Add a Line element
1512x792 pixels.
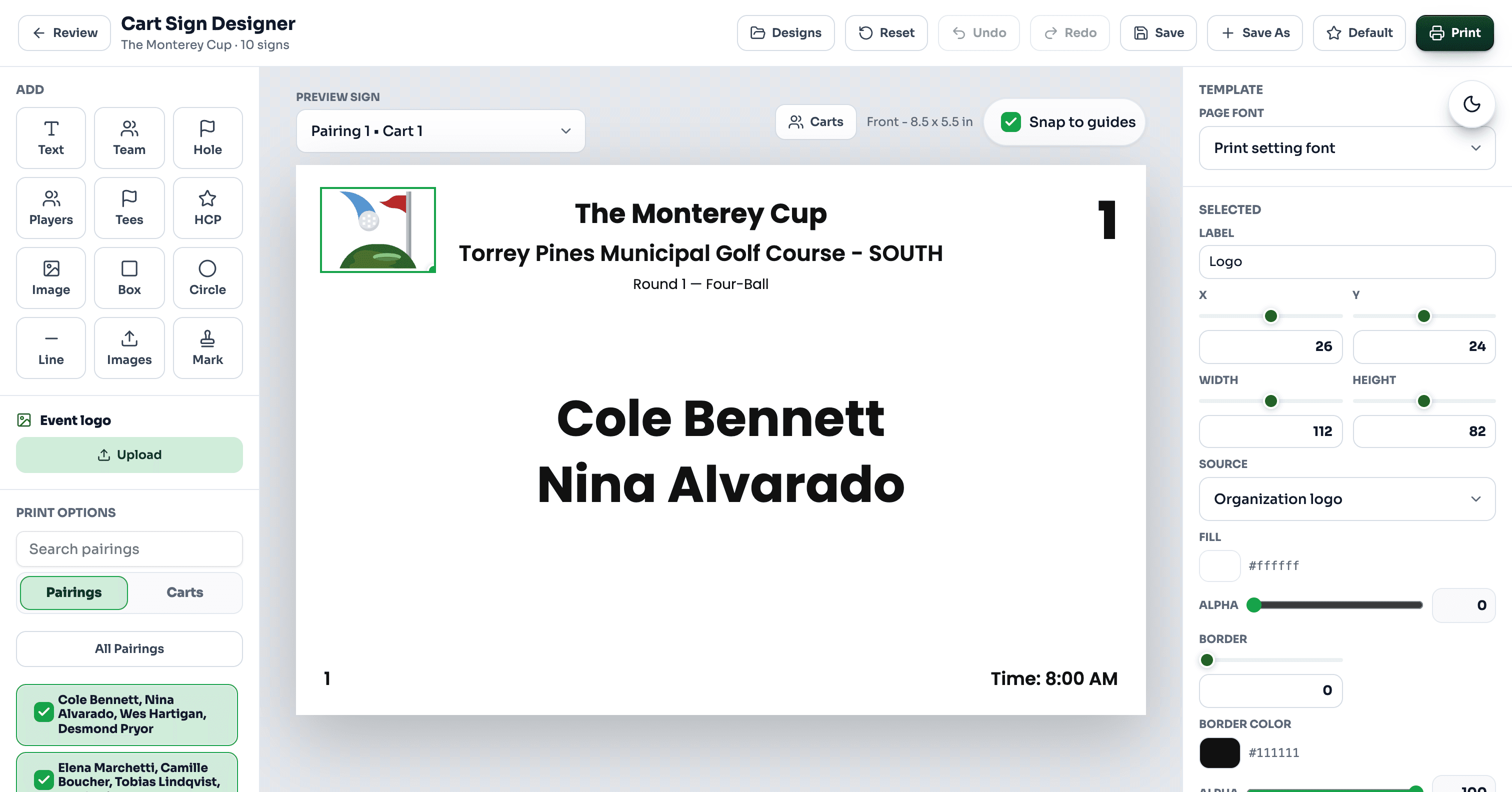[x=51, y=347]
